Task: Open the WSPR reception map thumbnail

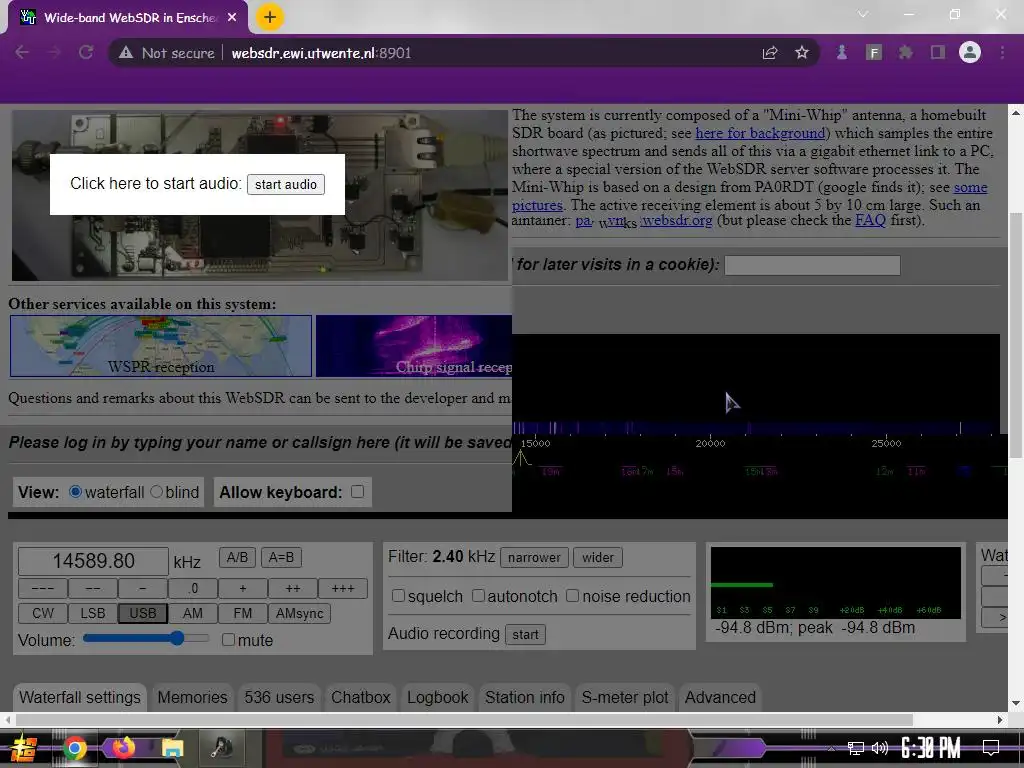Action: pyautogui.click(x=161, y=346)
